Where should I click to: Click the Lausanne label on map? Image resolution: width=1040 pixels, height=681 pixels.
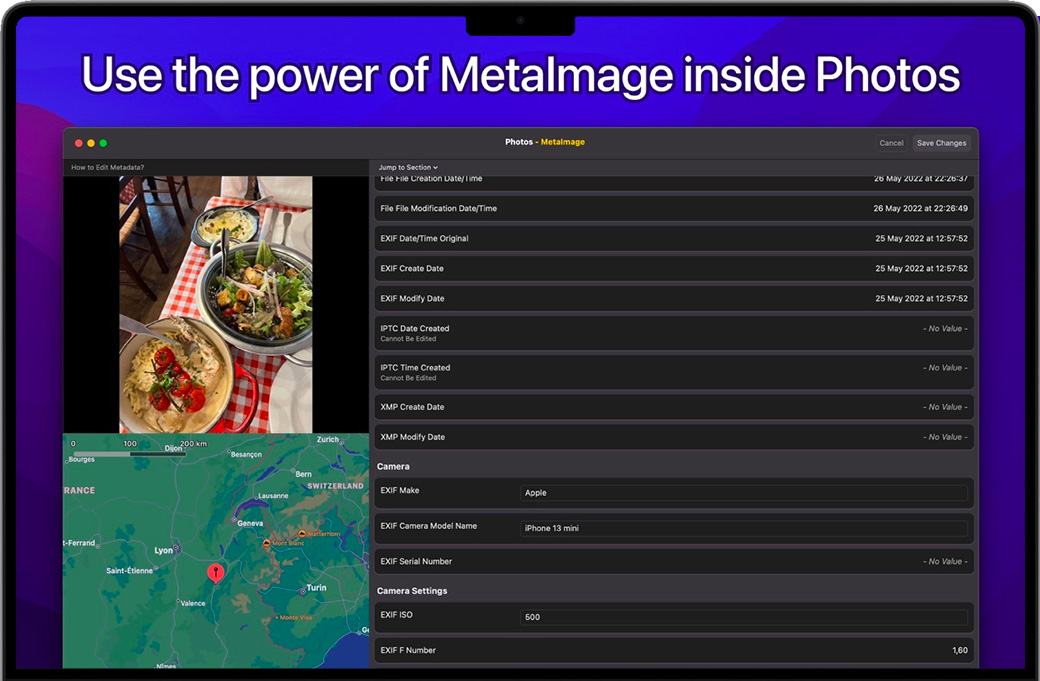pyautogui.click(x=273, y=495)
